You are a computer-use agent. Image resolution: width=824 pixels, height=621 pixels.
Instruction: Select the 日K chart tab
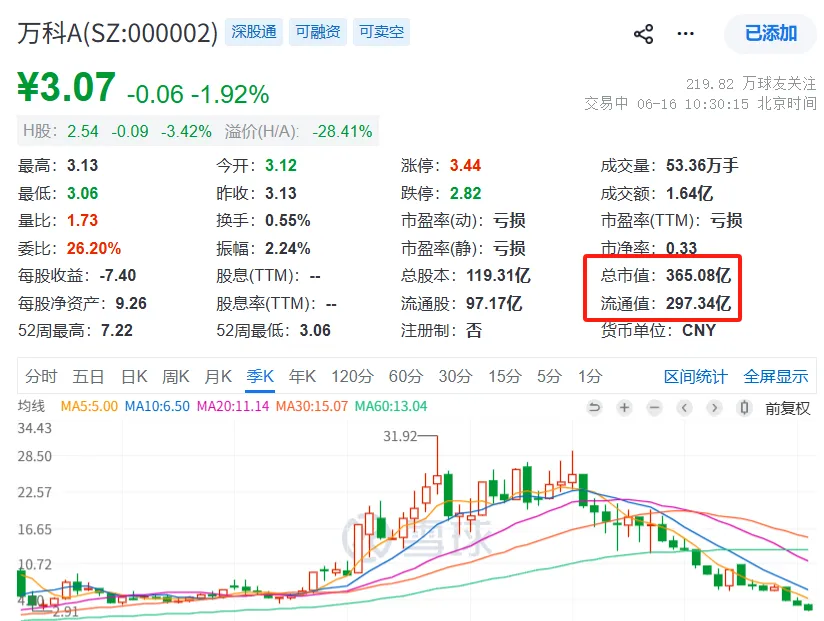(134, 376)
